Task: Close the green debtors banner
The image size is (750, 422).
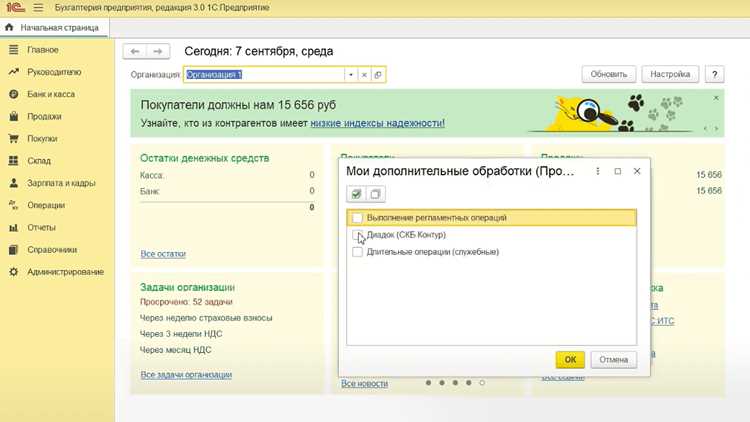Action: click(716, 98)
